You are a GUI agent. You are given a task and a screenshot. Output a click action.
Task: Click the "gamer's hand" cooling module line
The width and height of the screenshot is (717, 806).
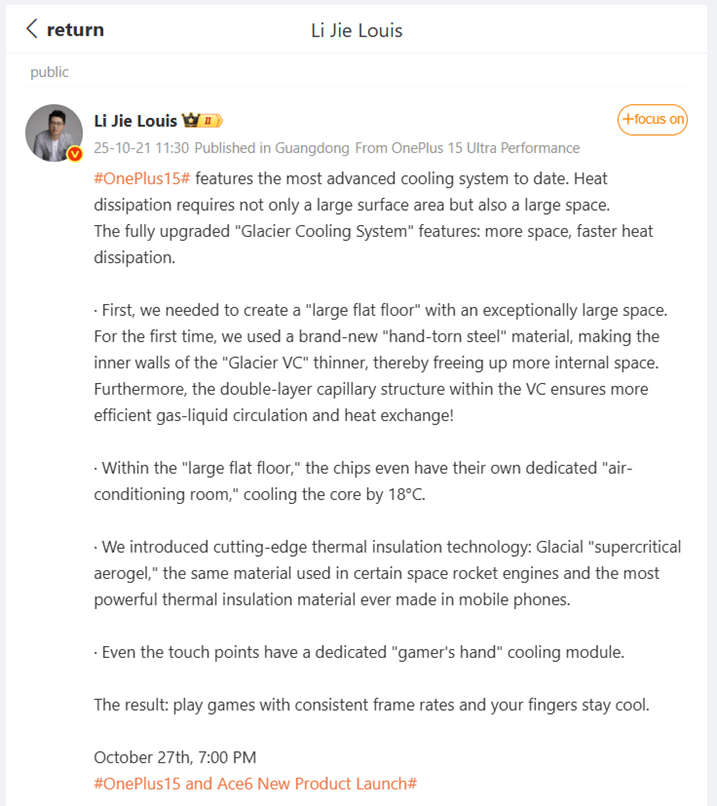pos(359,652)
